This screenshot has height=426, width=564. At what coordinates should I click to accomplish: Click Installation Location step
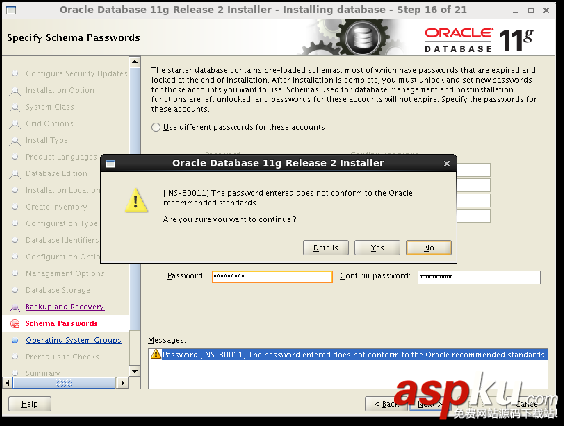click(x=62, y=190)
